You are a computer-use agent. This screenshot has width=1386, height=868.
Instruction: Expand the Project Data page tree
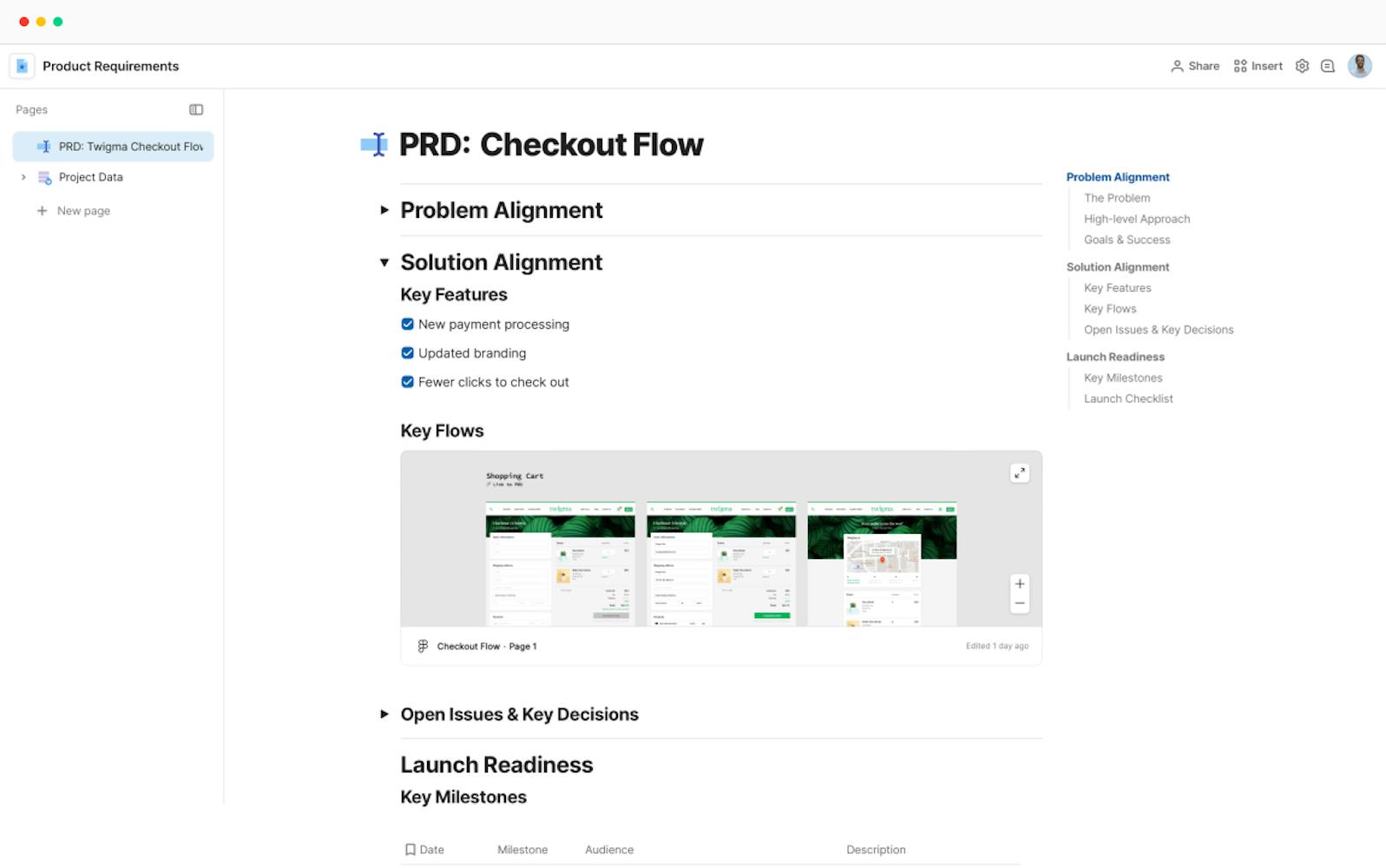[23, 177]
